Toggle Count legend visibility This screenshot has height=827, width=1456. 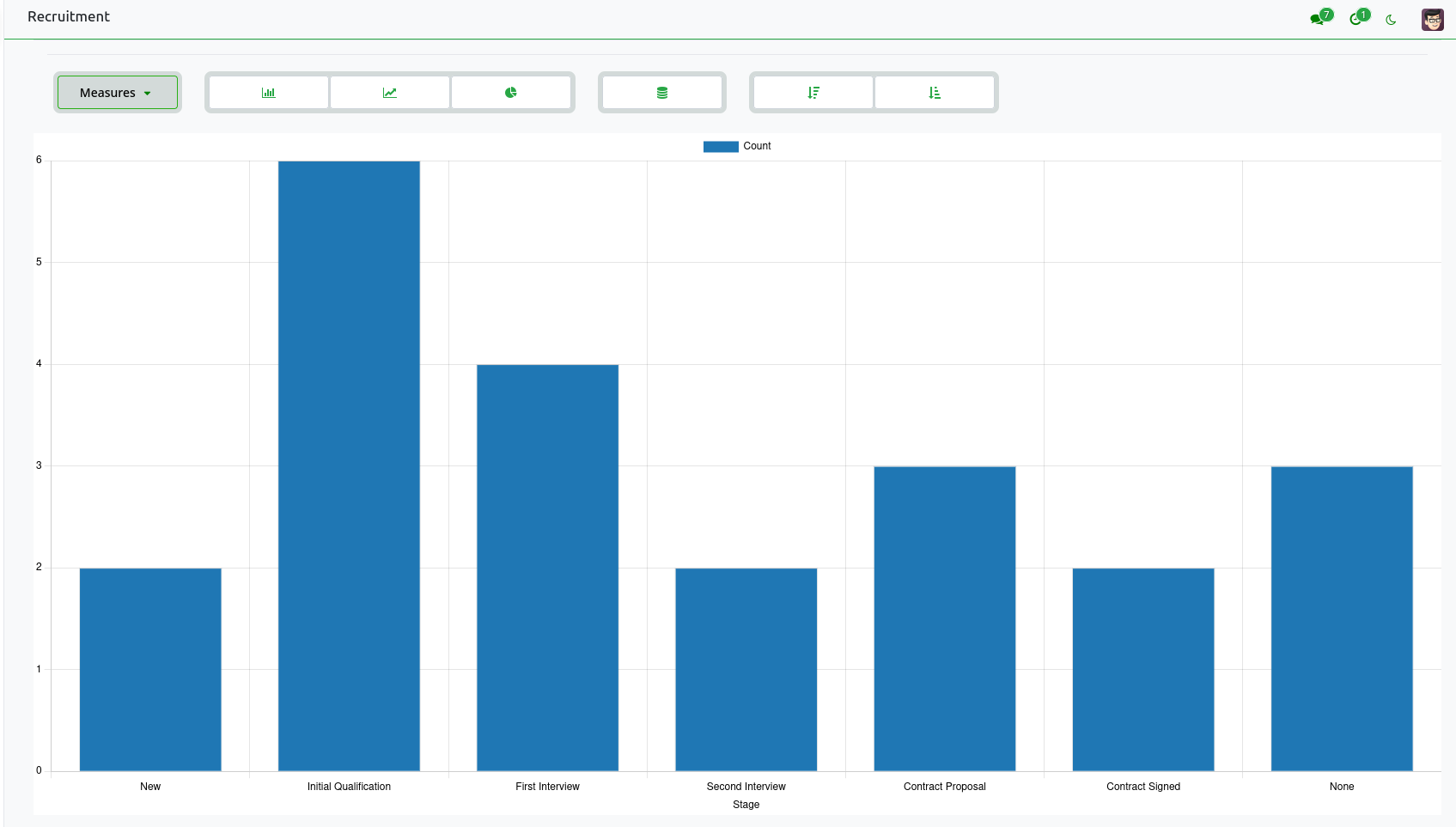[737, 146]
